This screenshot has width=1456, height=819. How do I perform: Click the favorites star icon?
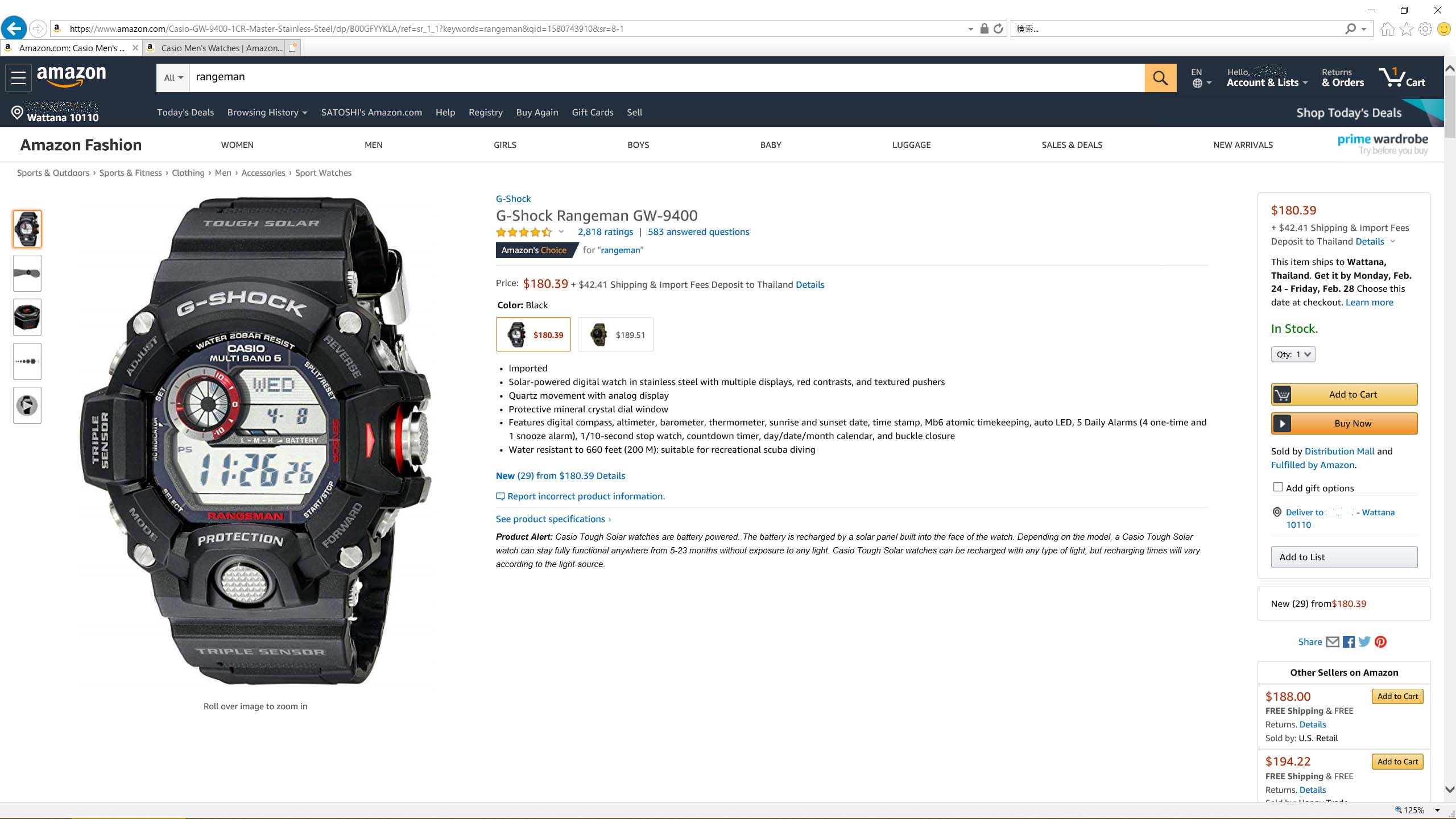[1407, 28]
